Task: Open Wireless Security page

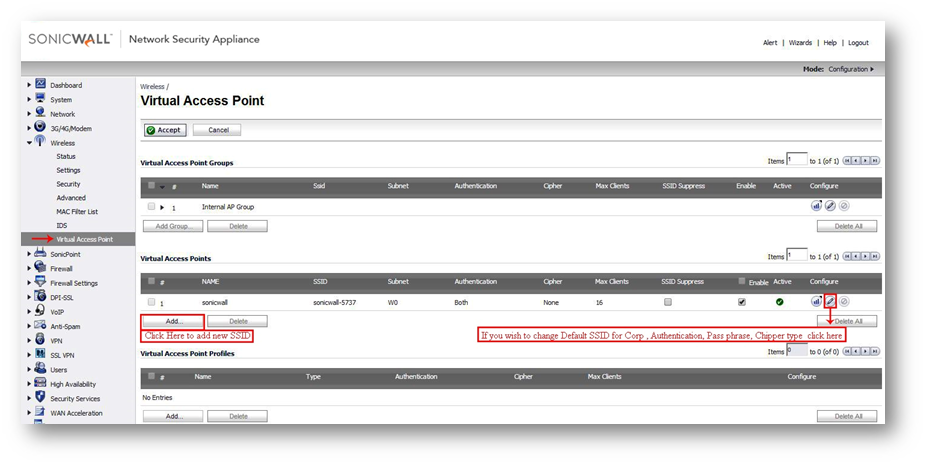Action: [68, 184]
